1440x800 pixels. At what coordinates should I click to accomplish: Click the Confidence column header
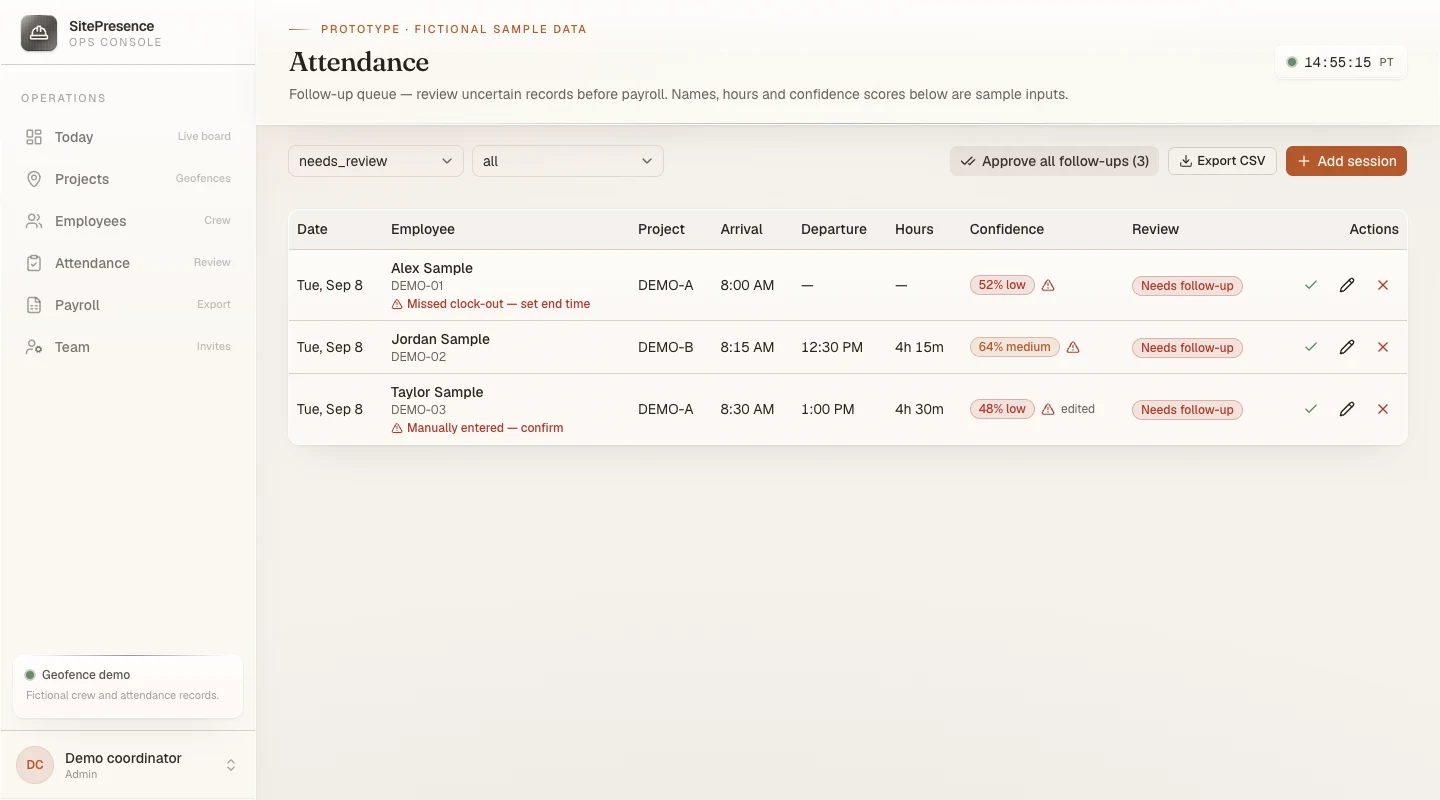tap(1007, 229)
